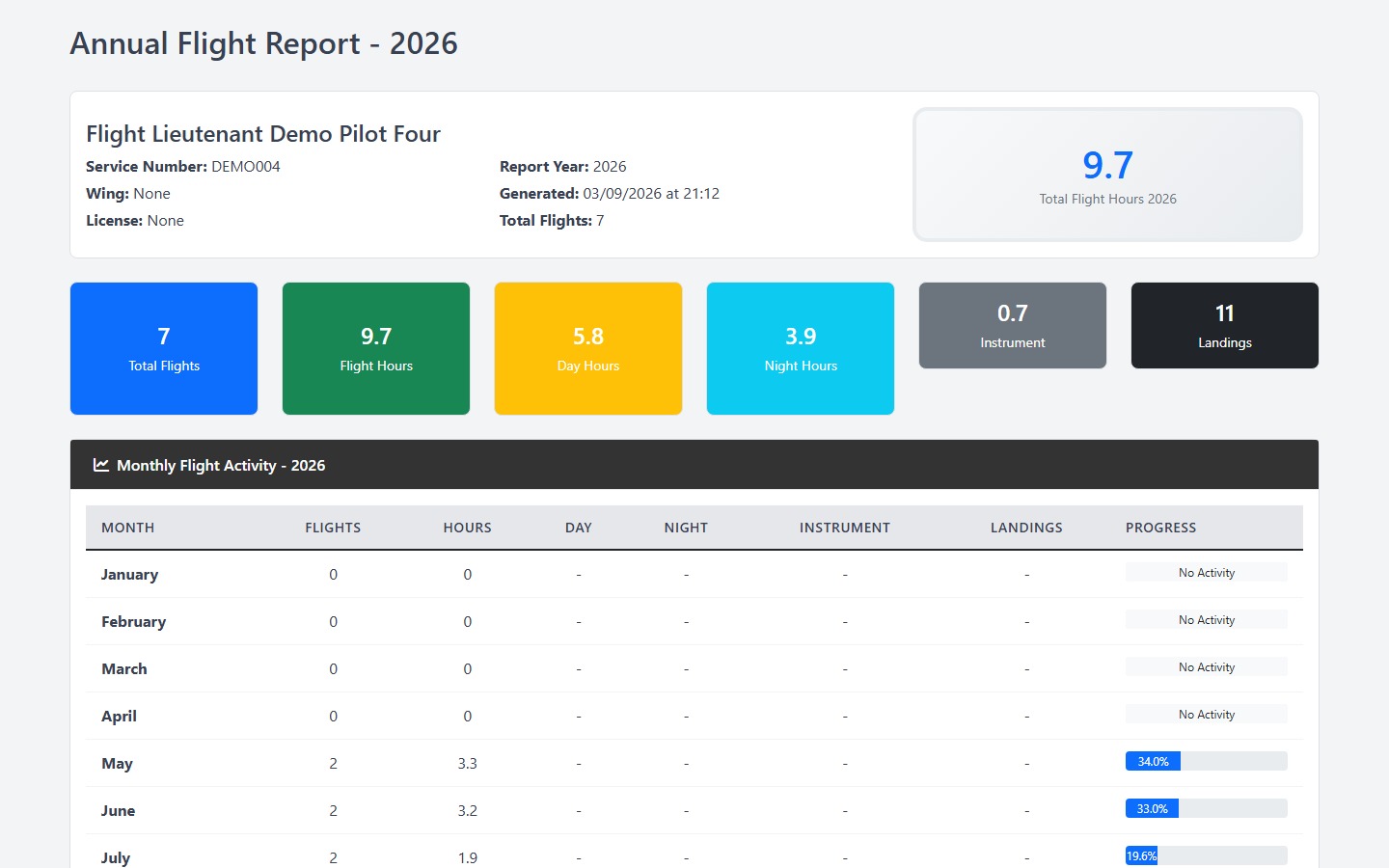Image resolution: width=1389 pixels, height=868 pixels.
Task: Click the NIGHT column header
Action: [x=686, y=528]
